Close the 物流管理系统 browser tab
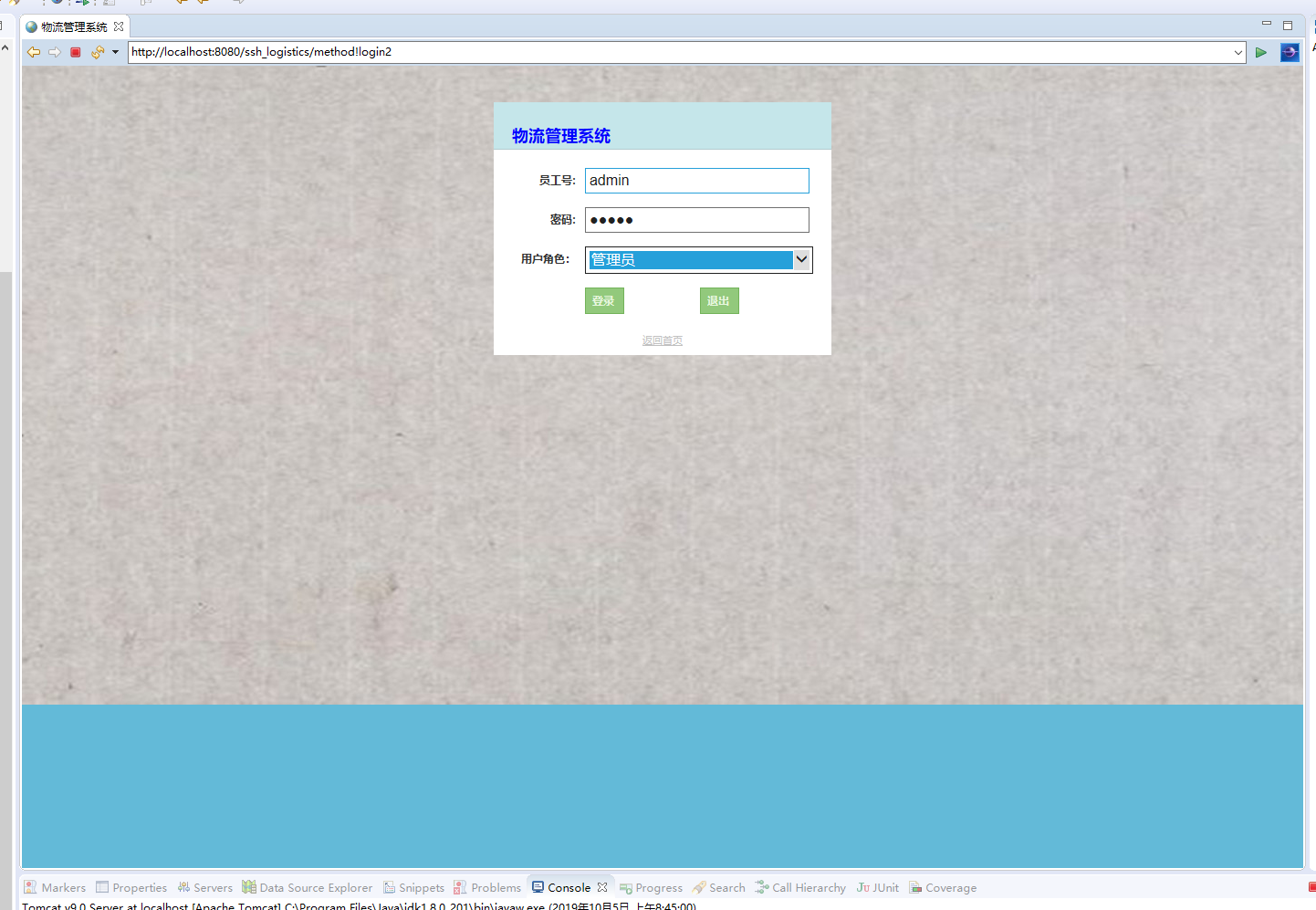 pos(119,26)
